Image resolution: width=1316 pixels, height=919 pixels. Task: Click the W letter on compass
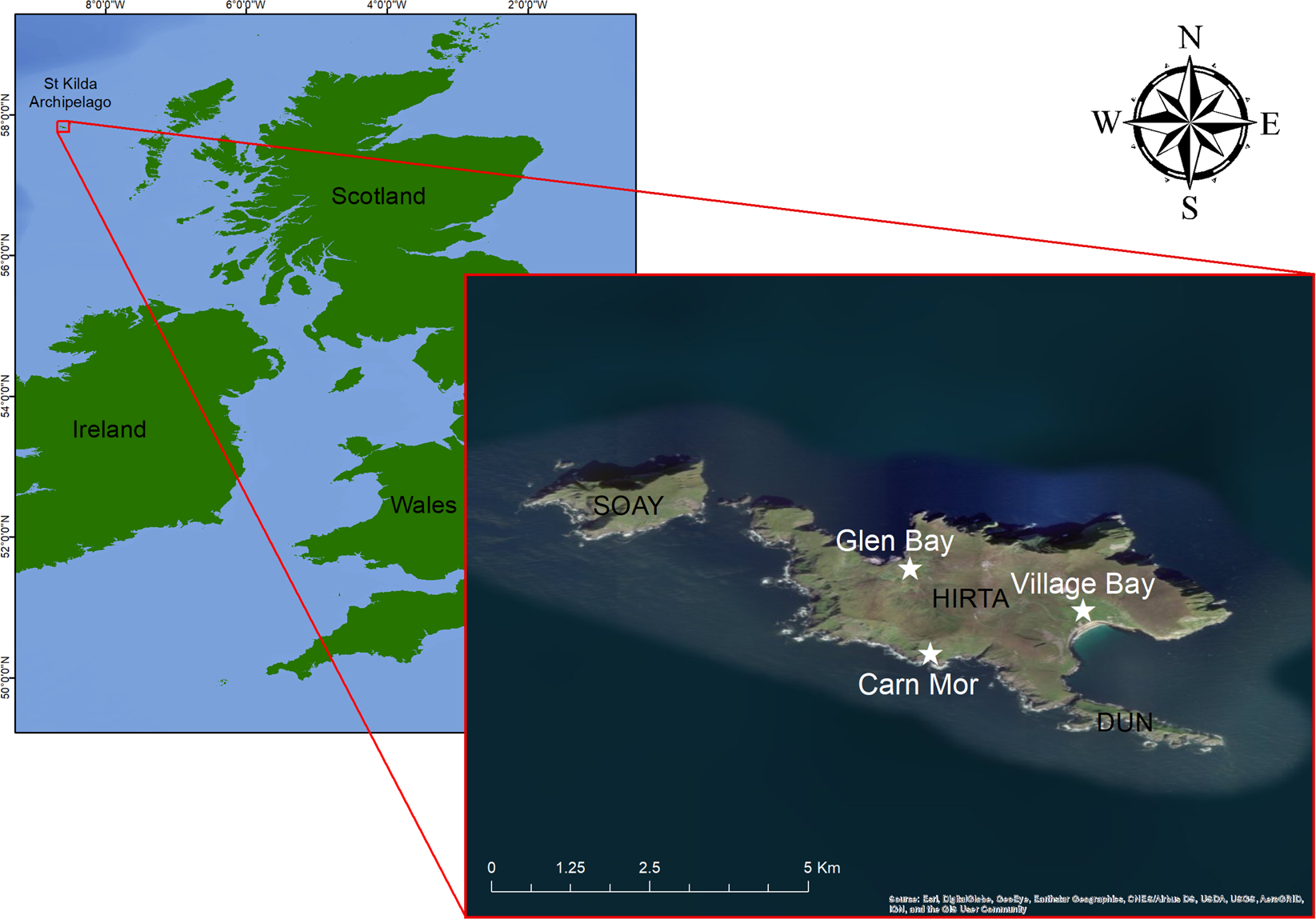point(1106,122)
